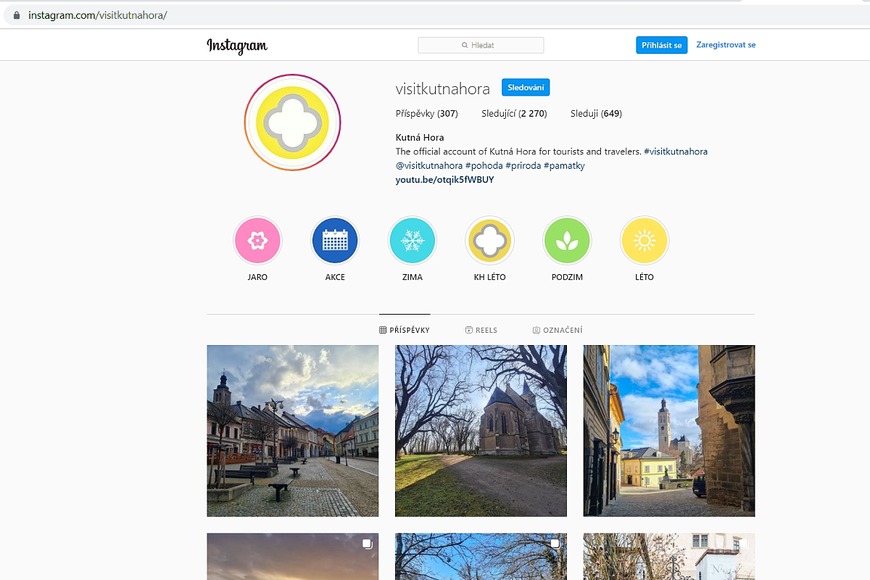Image resolution: width=870 pixels, height=580 pixels.
Task: Open the LÉTO sun highlight
Action: click(x=644, y=241)
